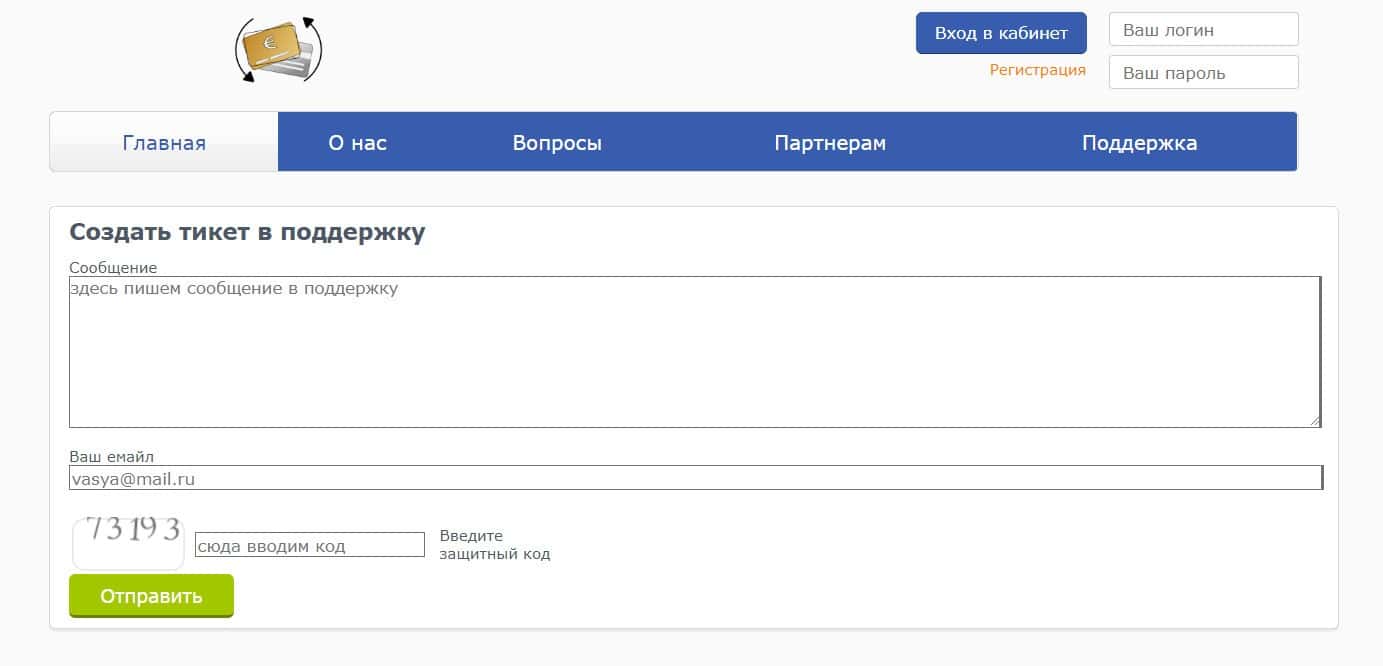This screenshot has height=666, width=1383.
Task: Select the security code input field
Action: click(310, 545)
